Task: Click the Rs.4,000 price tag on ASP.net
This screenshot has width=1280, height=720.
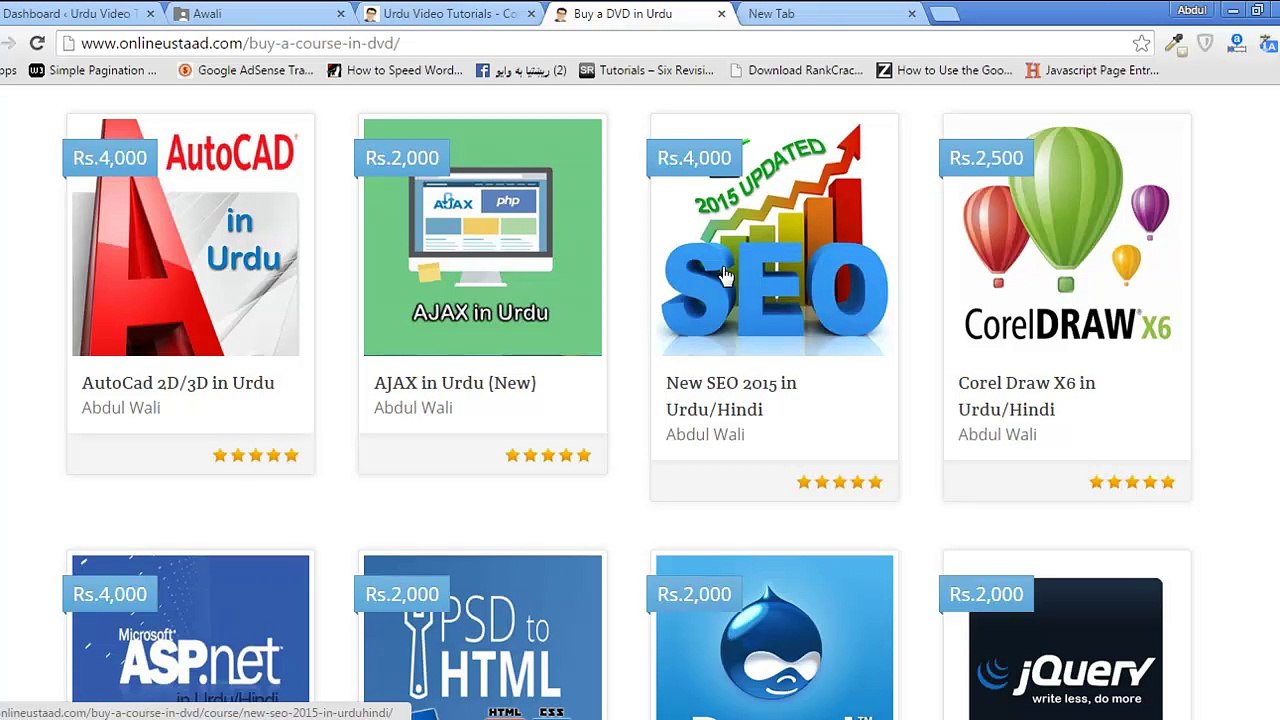Action: tap(110, 594)
